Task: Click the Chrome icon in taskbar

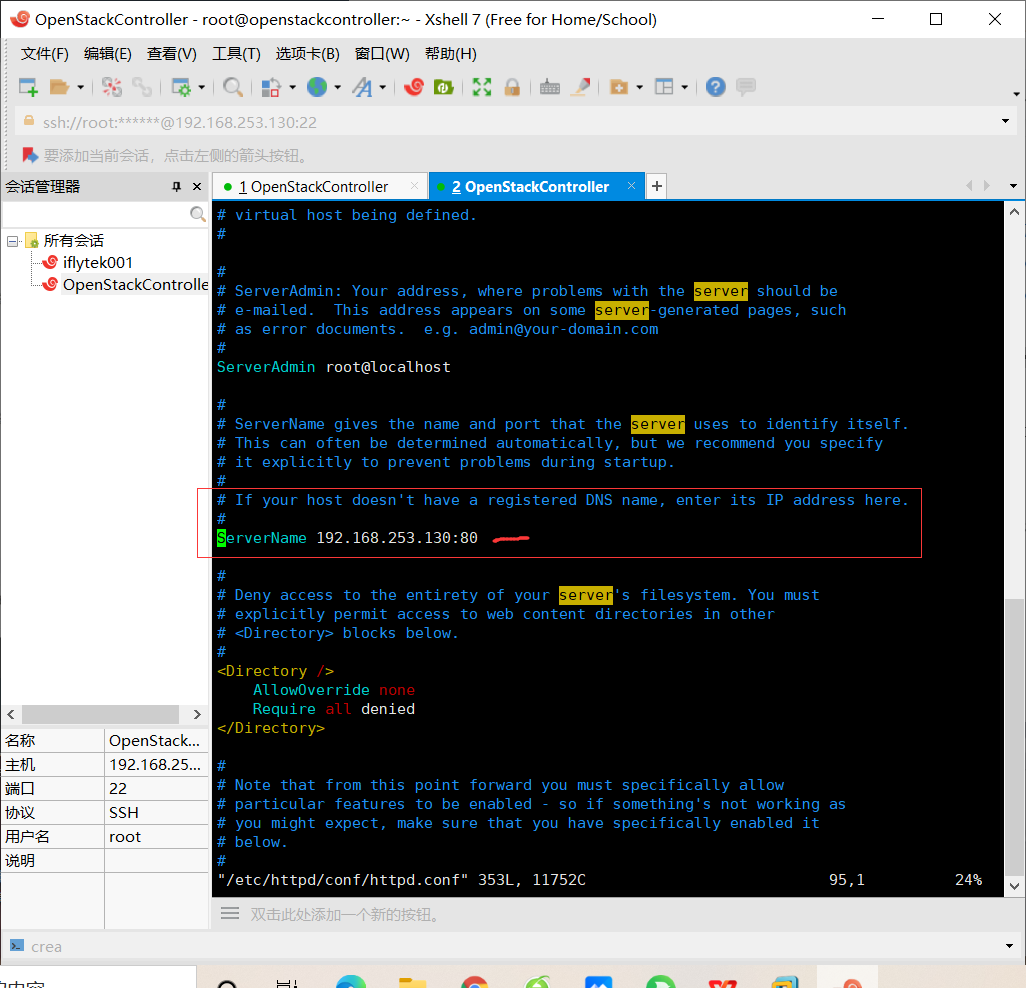Action: [x=474, y=980]
